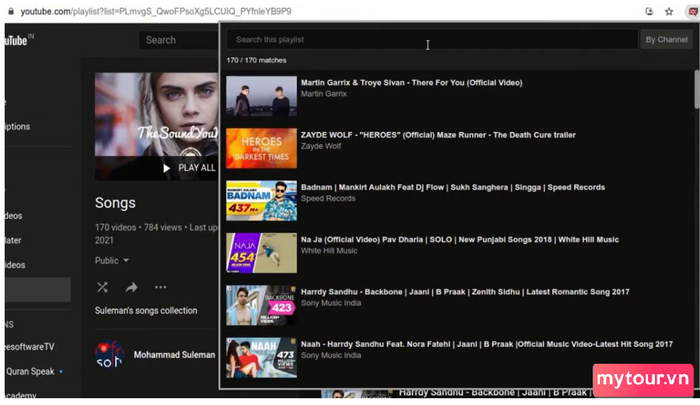Click the By Channel button
Image resolution: width=700 pixels, height=405 pixels.
click(x=666, y=39)
